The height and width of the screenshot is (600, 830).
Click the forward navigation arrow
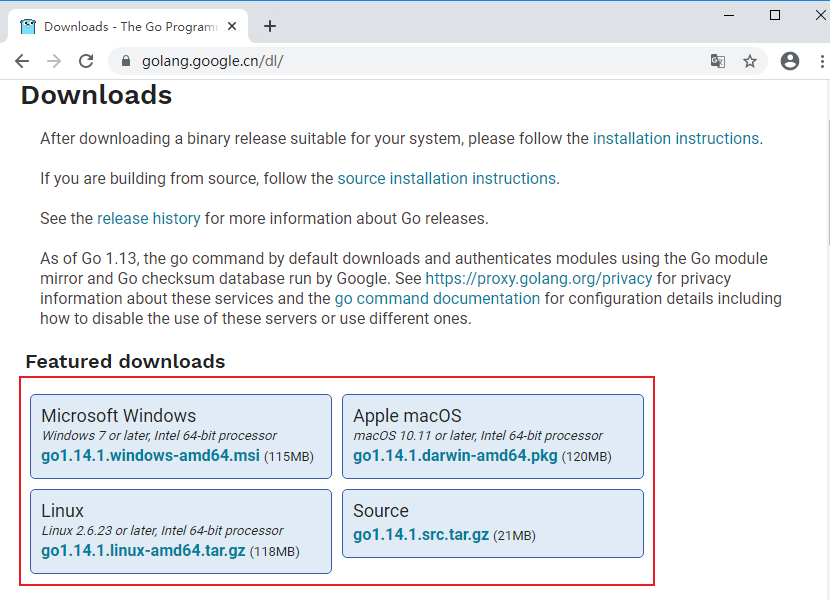(54, 61)
